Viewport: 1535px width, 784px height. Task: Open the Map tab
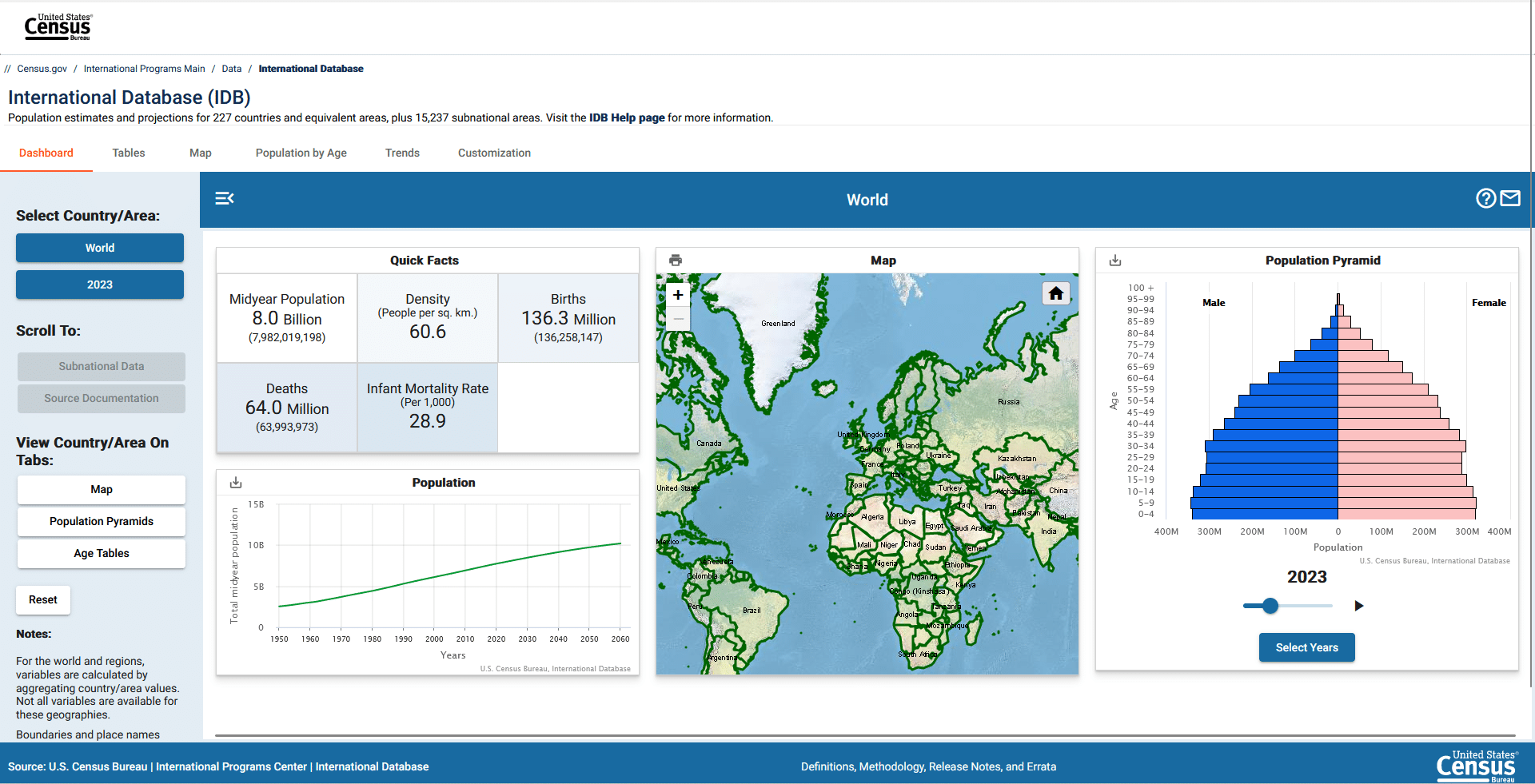pyautogui.click(x=201, y=153)
